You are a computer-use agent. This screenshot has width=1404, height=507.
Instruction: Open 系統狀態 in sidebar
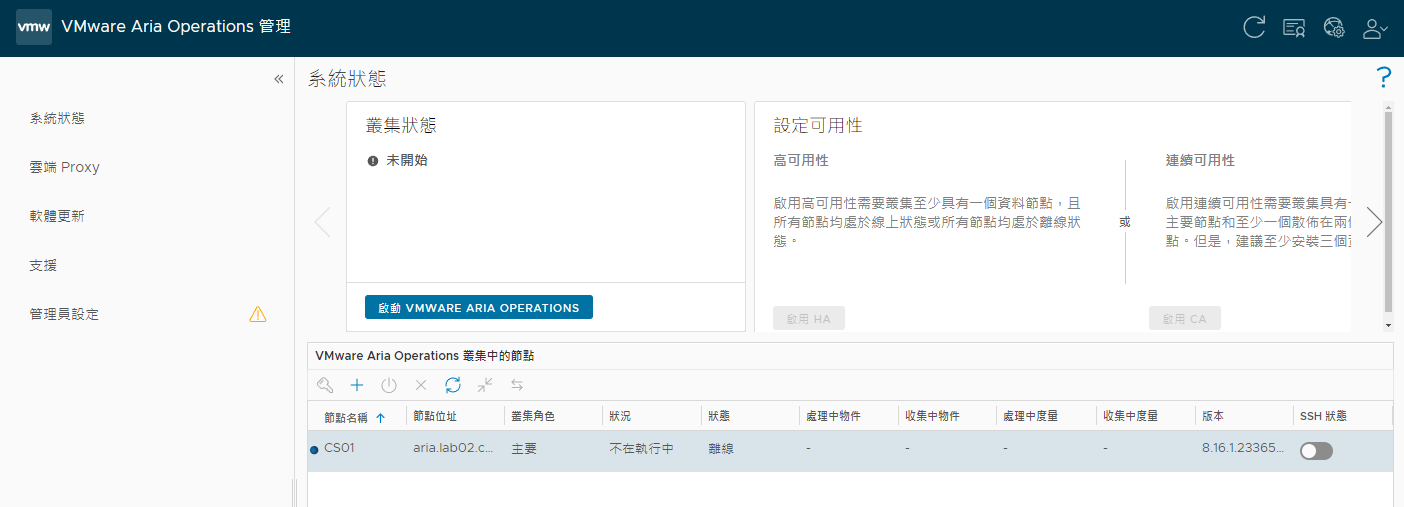pyautogui.click(x=57, y=118)
